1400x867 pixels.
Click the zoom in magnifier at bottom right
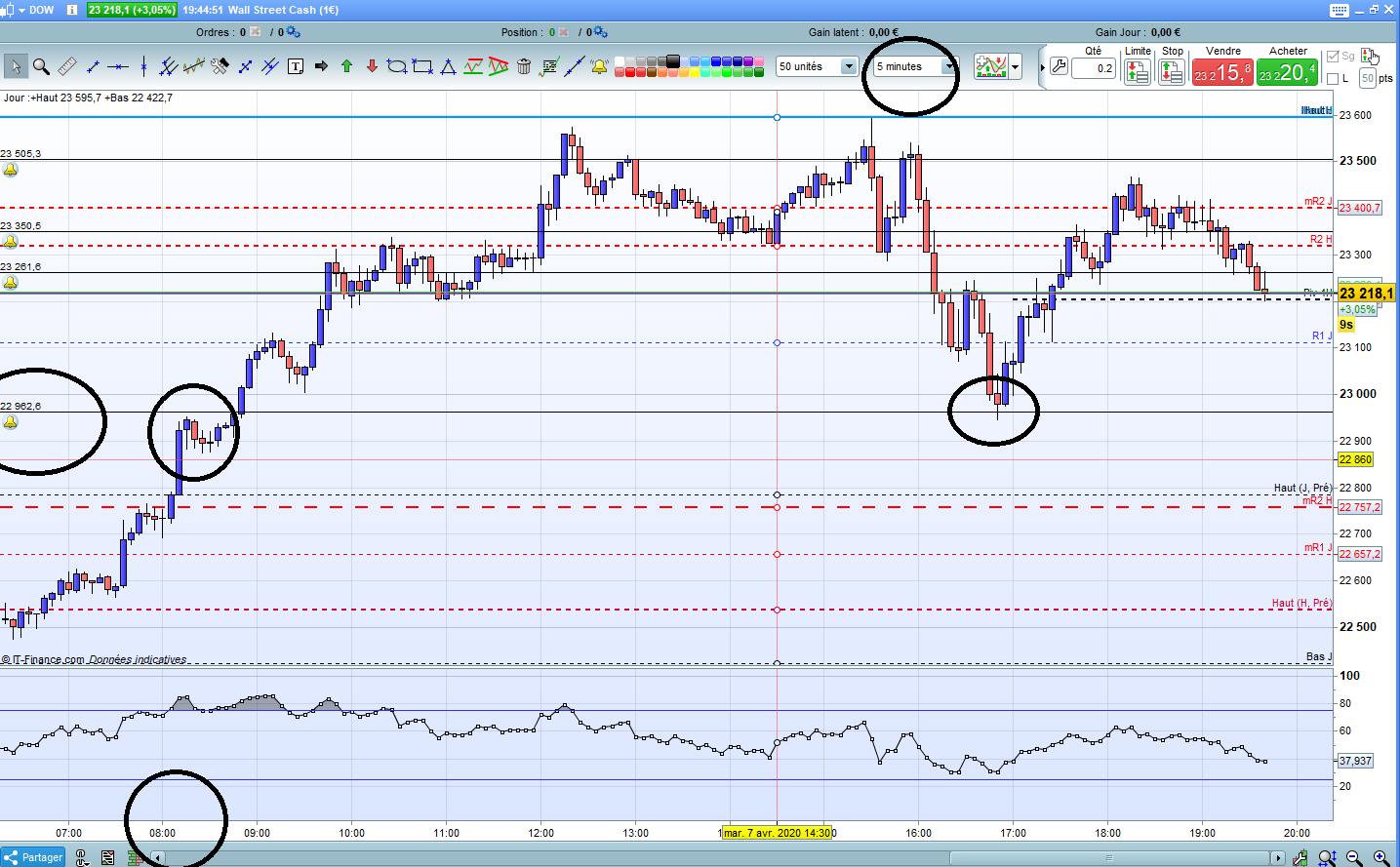click(1381, 858)
